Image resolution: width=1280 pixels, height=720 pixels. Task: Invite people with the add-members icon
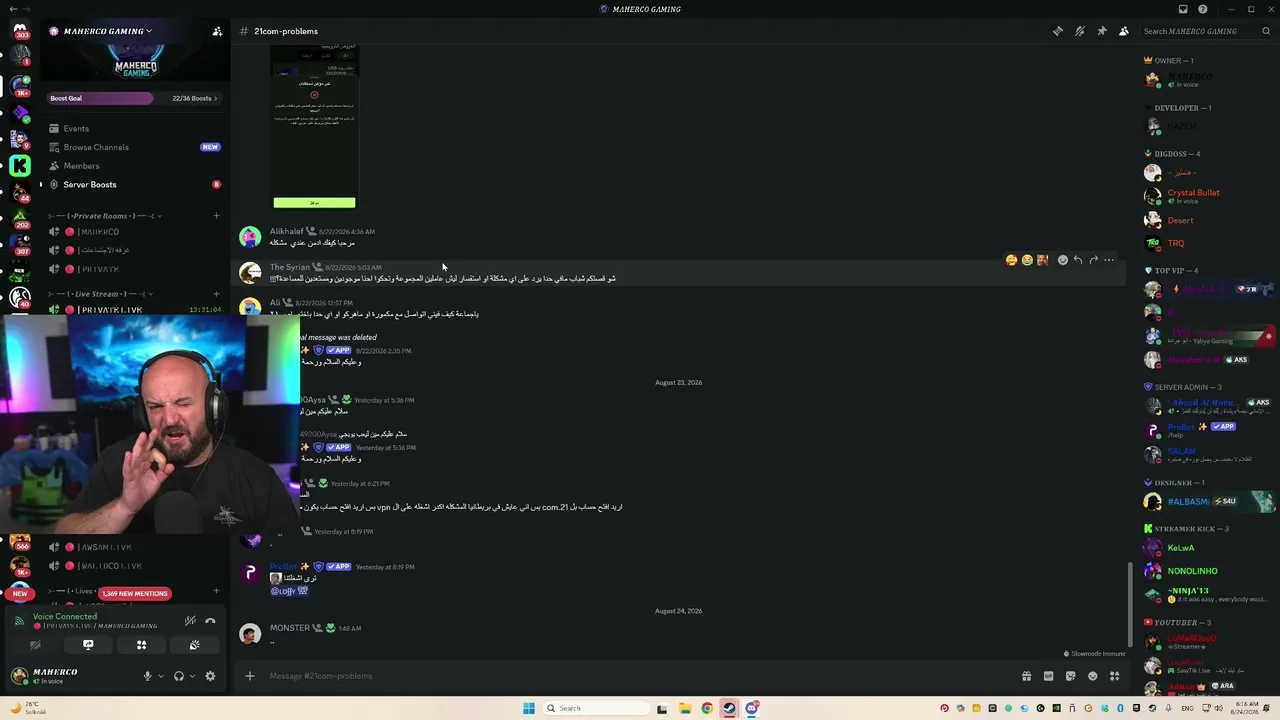click(x=217, y=31)
